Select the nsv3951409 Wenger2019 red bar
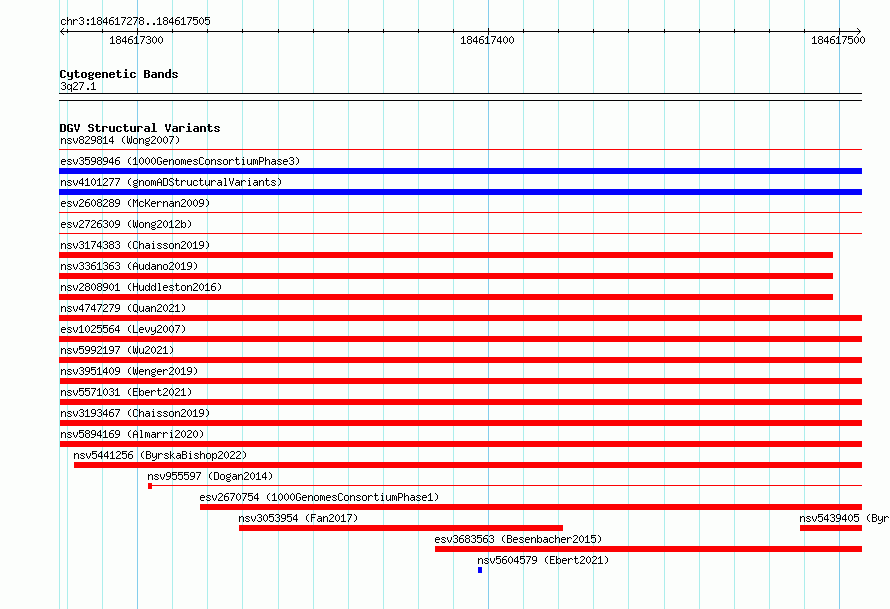 [460, 381]
